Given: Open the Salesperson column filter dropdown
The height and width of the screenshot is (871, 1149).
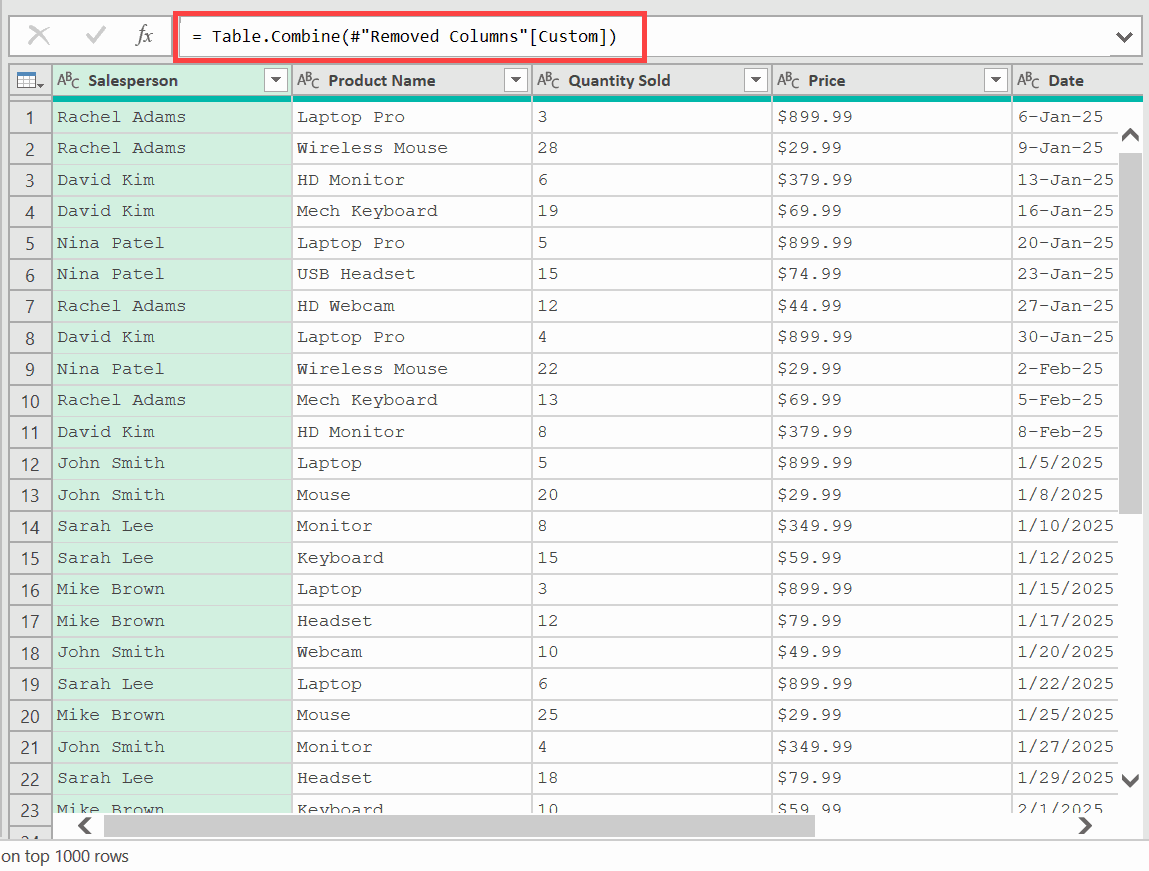Looking at the screenshot, I should click(x=275, y=80).
